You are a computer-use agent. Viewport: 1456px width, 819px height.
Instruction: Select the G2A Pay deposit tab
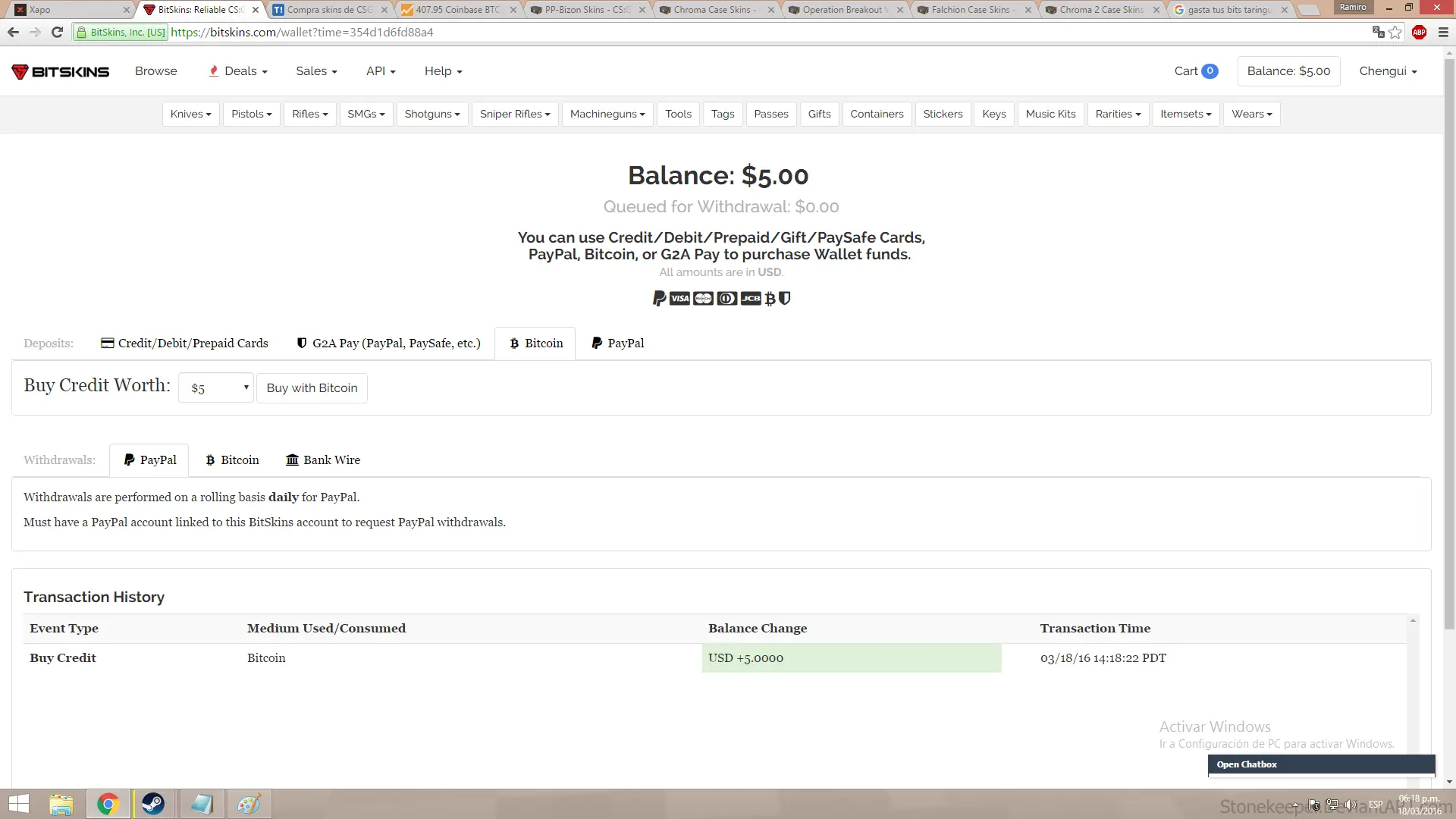tap(388, 344)
